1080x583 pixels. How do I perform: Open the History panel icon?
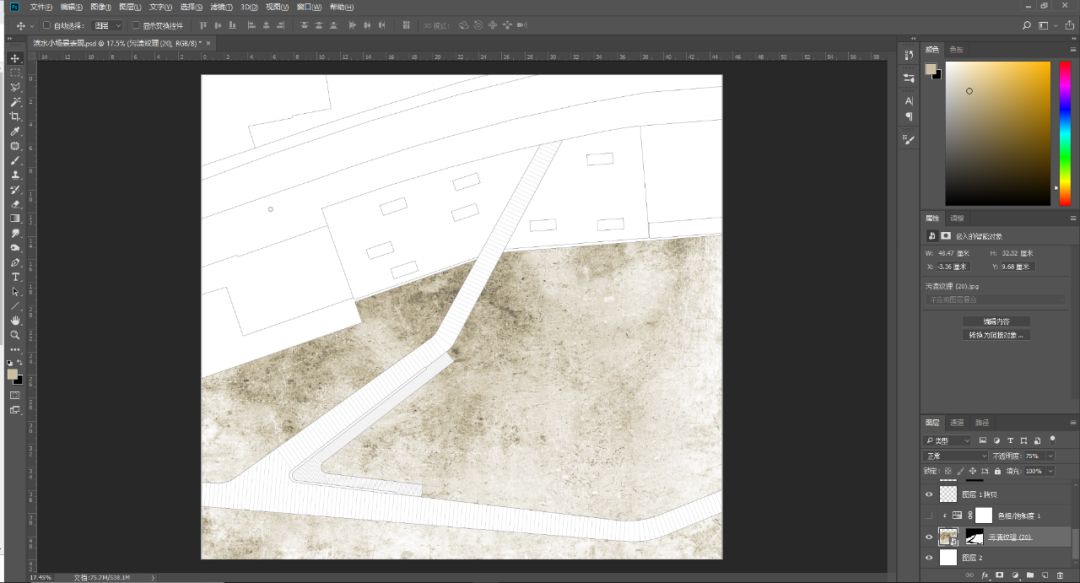tap(909, 55)
